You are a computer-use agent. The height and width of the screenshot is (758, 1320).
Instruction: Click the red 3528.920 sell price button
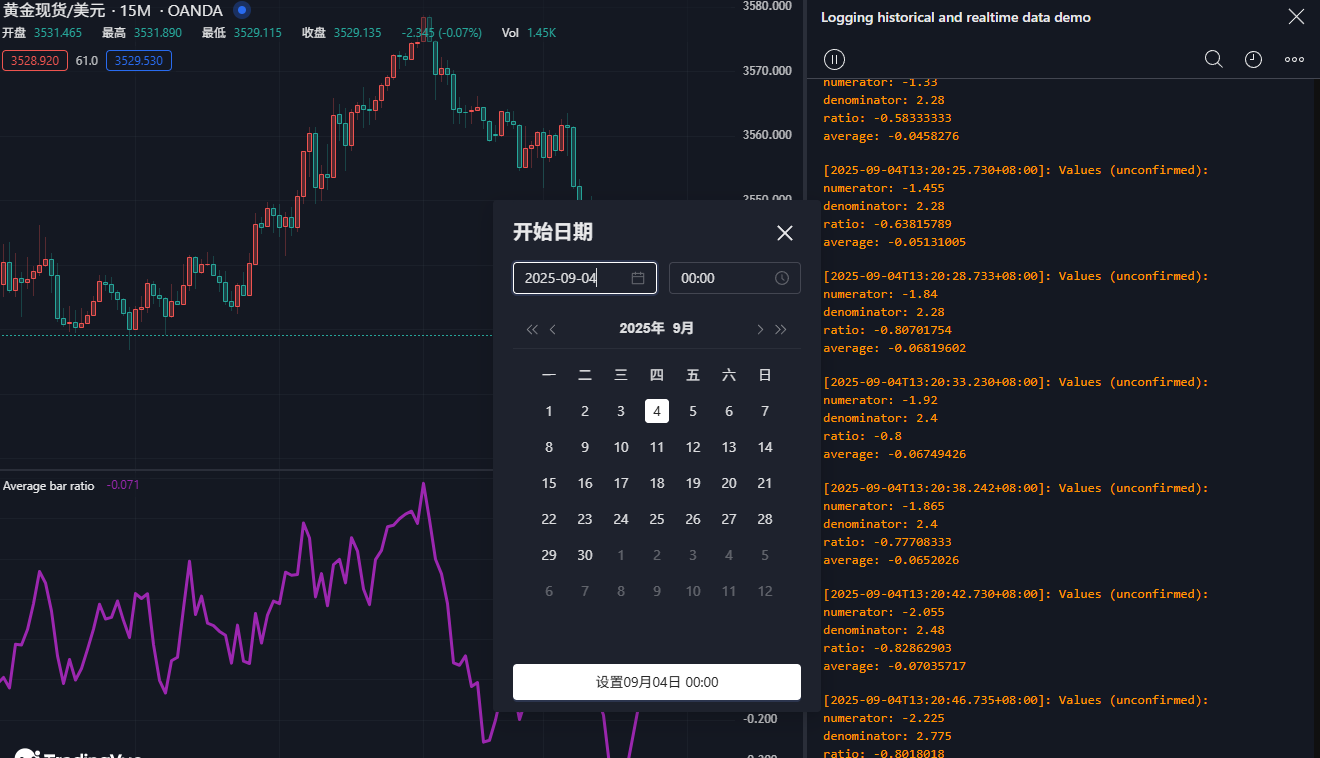(35, 61)
